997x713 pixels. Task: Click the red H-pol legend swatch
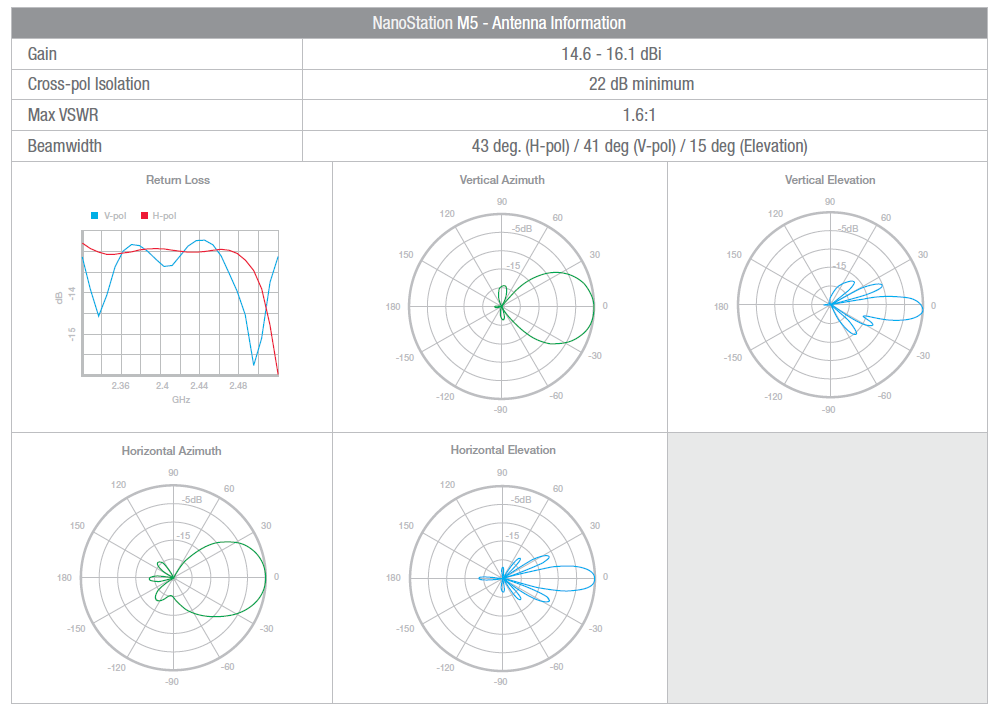click(144, 216)
